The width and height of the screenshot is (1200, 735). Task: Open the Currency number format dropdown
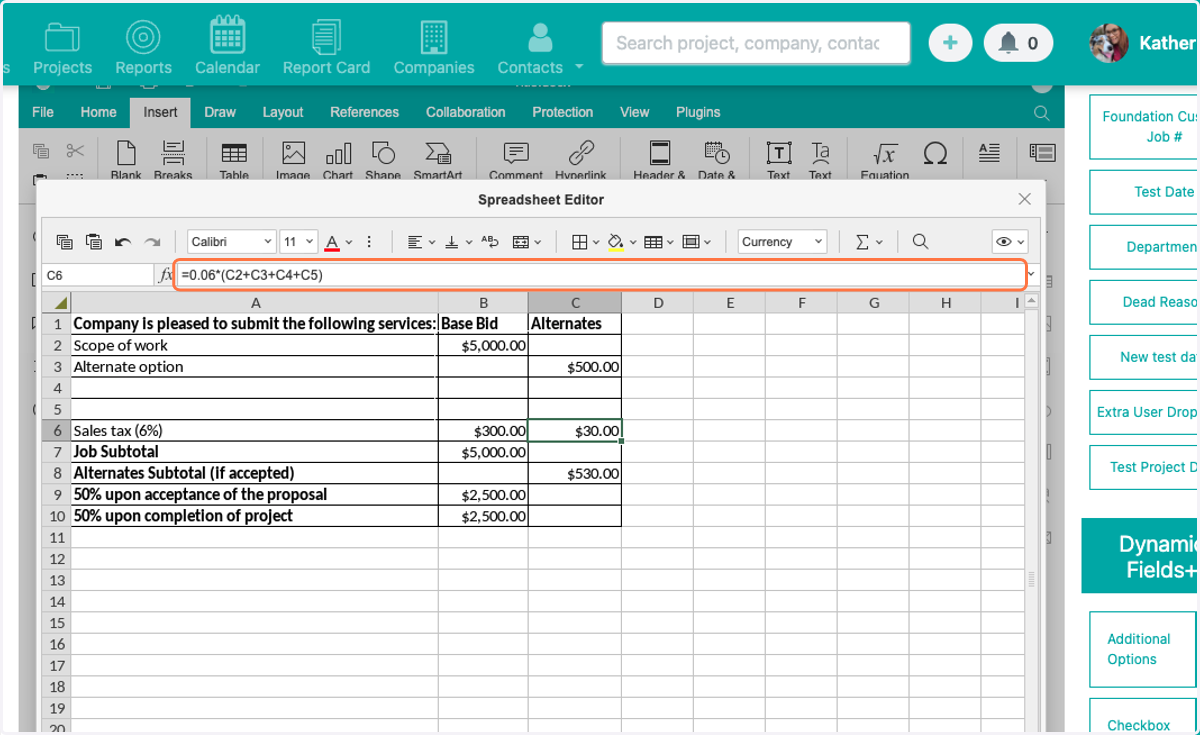783,242
